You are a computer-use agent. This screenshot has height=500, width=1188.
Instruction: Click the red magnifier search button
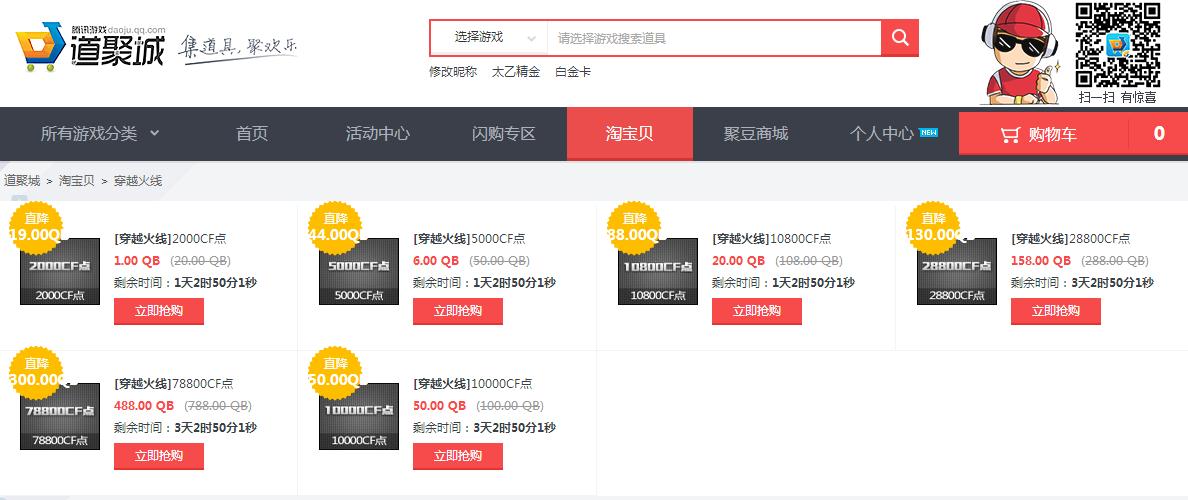pos(899,38)
